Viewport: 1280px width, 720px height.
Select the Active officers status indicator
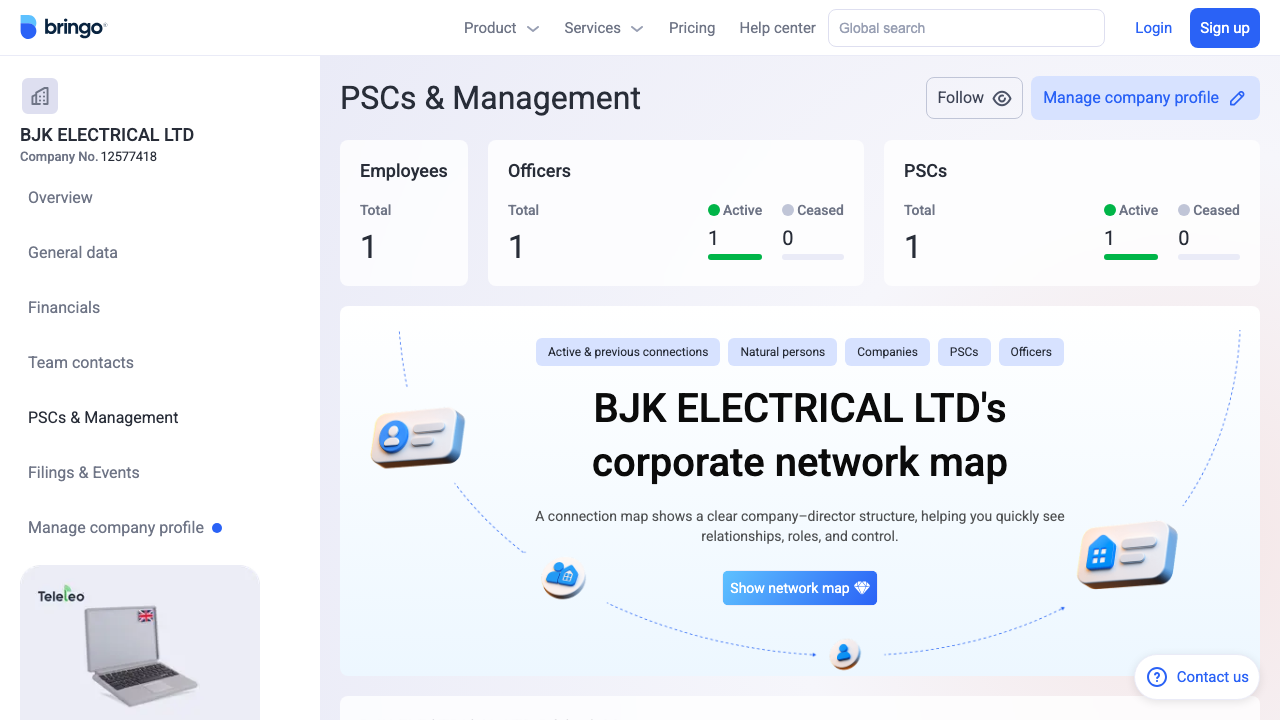click(735, 210)
